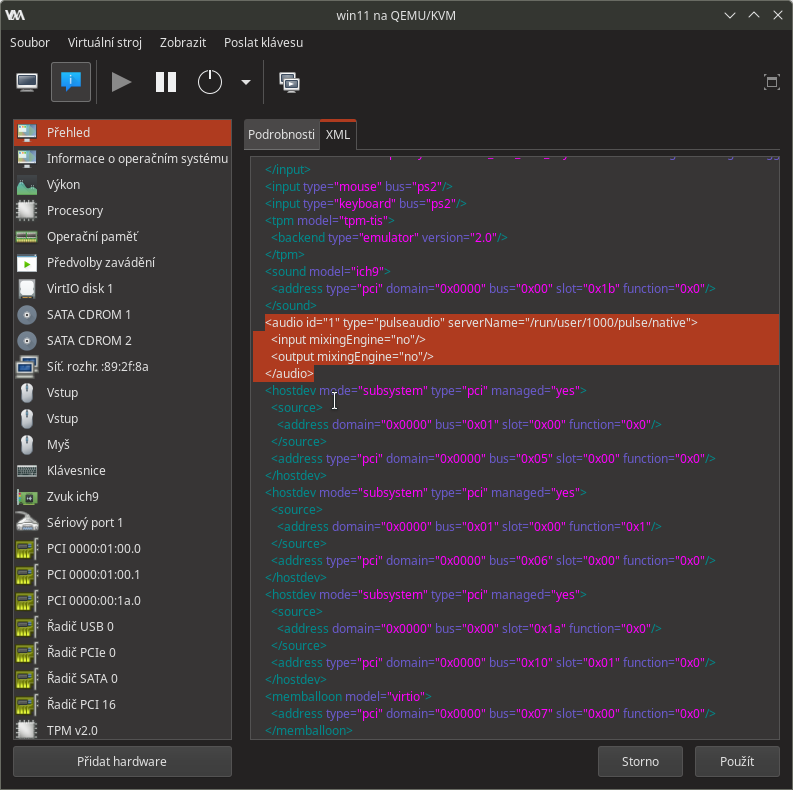Click the memballoon model="virtio" line
The width and height of the screenshot is (793, 790).
pos(348,696)
